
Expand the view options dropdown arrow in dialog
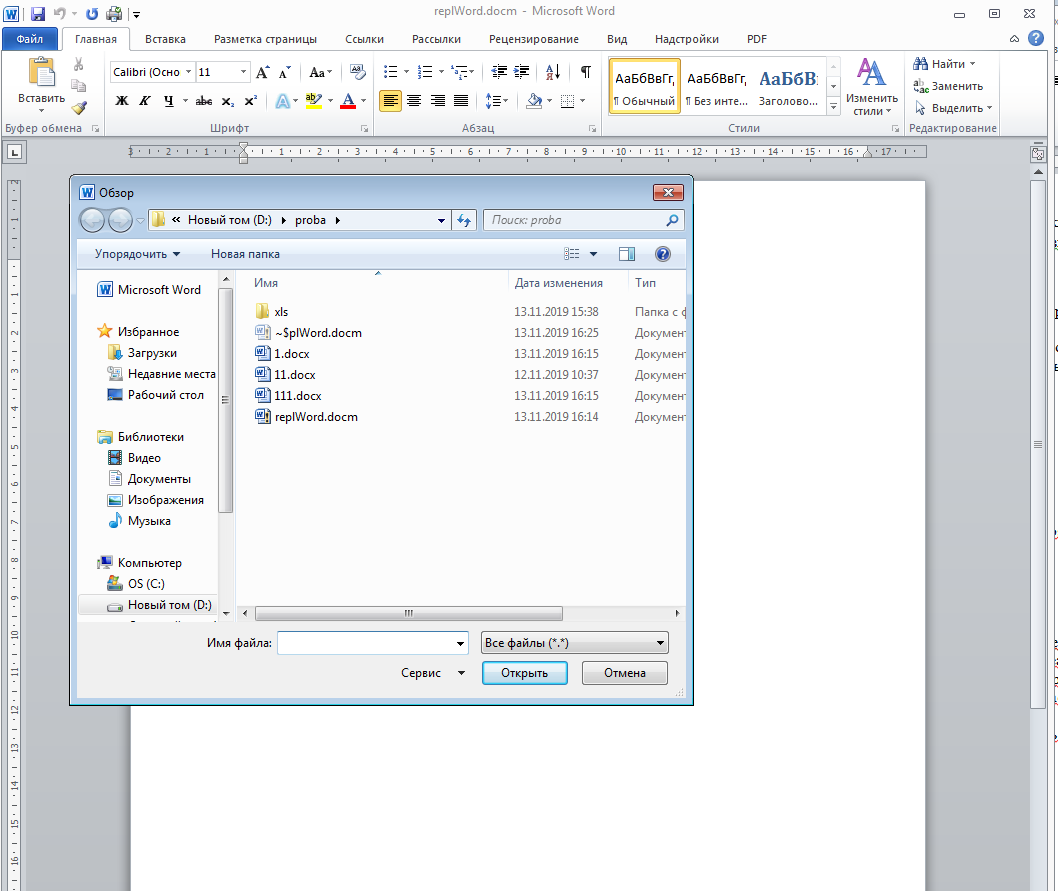pos(594,254)
